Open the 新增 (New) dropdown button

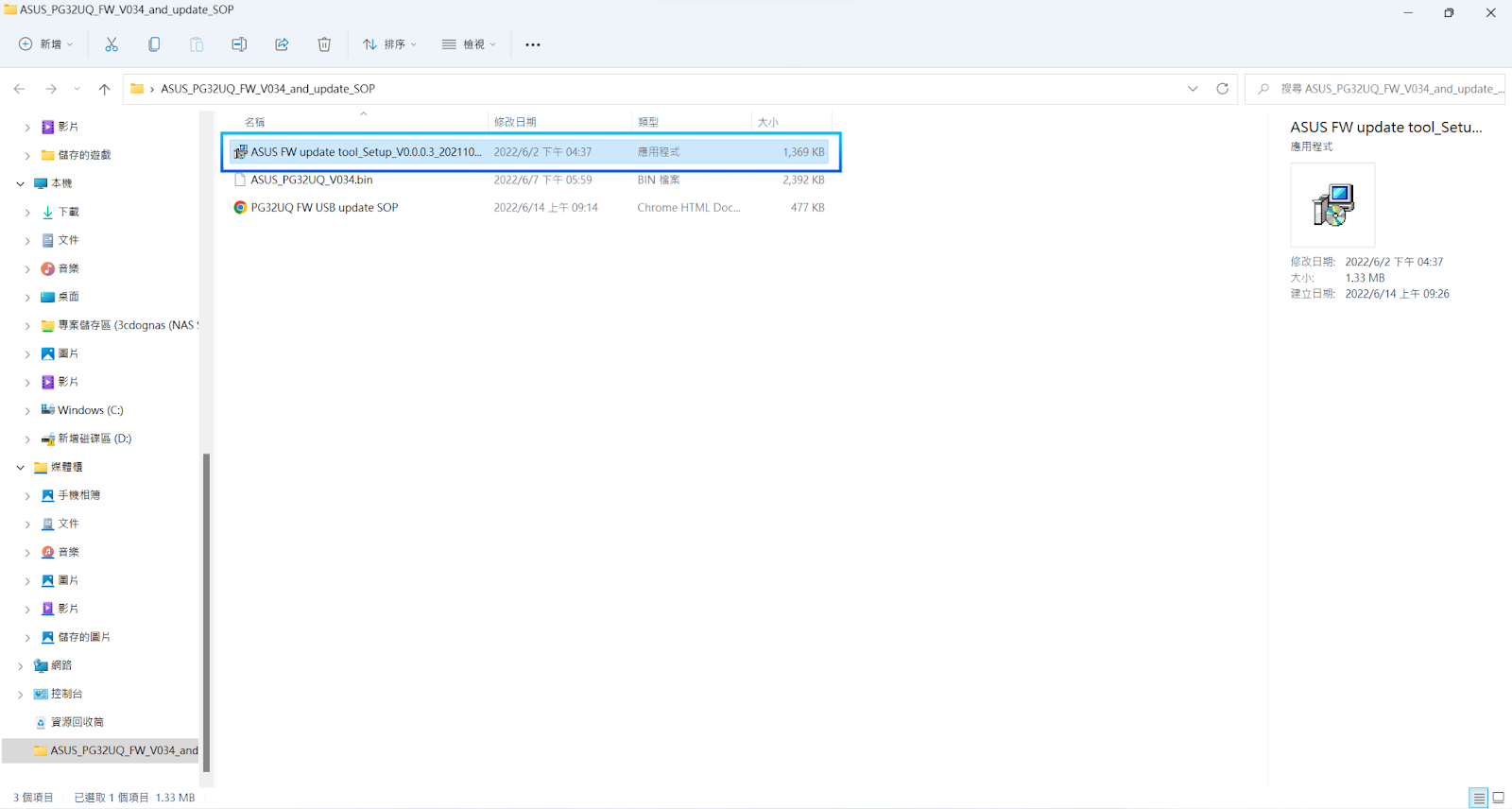pyautogui.click(x=46, y=44)
